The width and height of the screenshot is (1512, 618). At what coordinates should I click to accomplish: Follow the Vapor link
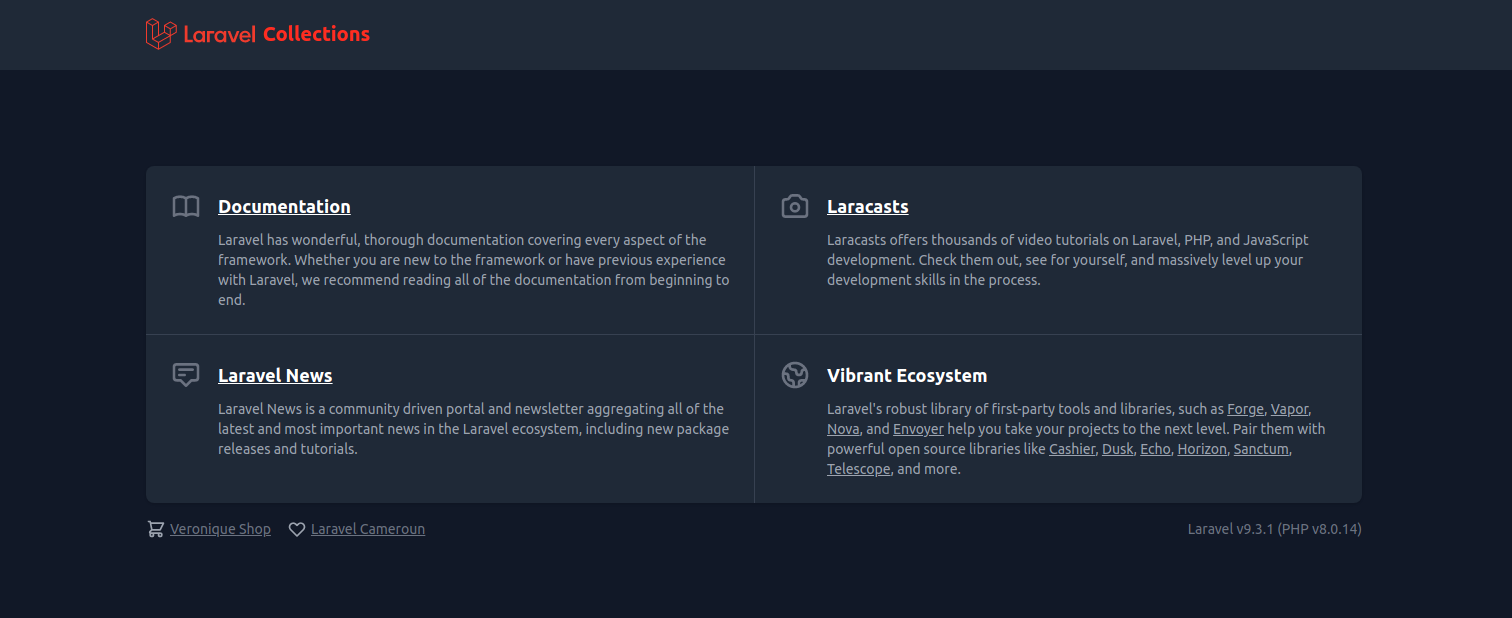pos(1289,409)
